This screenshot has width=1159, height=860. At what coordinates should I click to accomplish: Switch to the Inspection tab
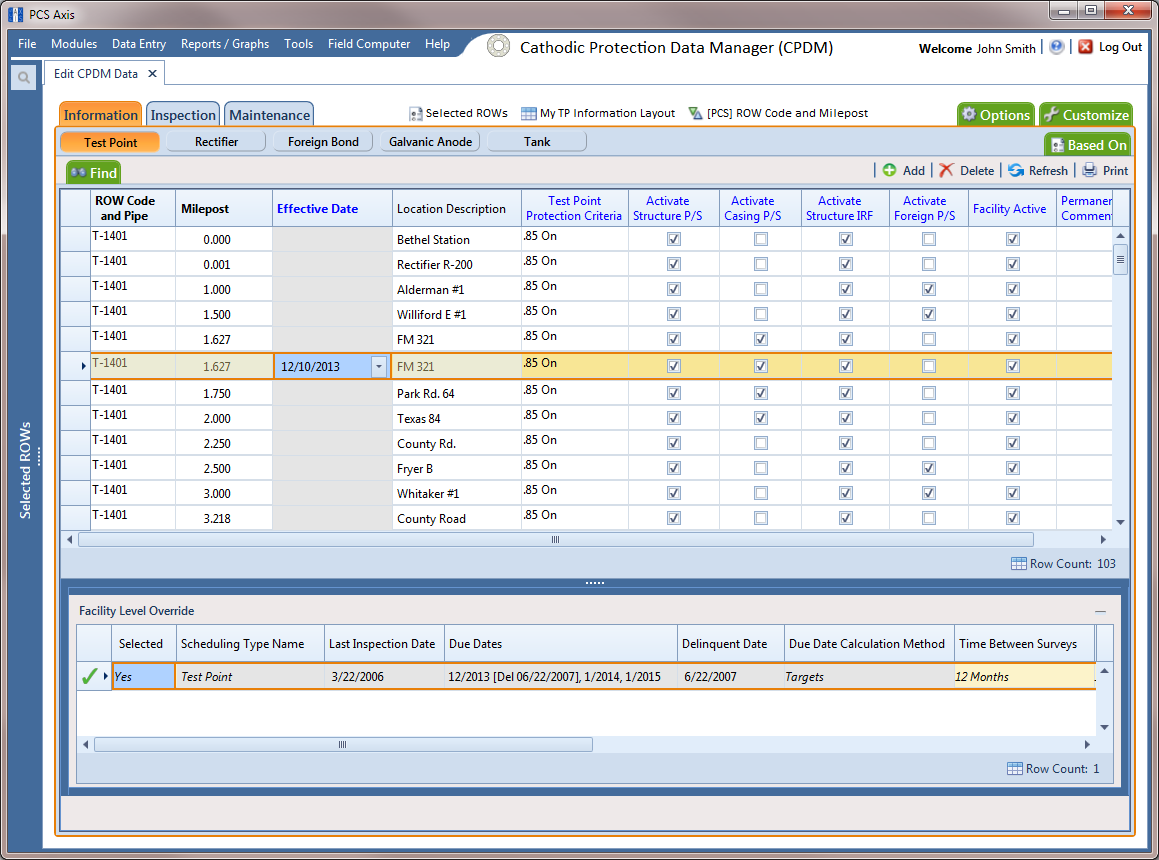click(183, 115)
